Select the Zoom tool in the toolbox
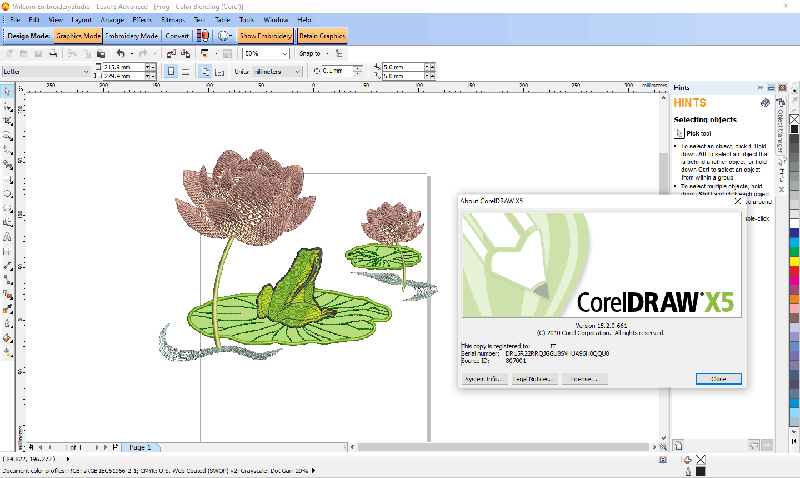 (x=7, y=136)
